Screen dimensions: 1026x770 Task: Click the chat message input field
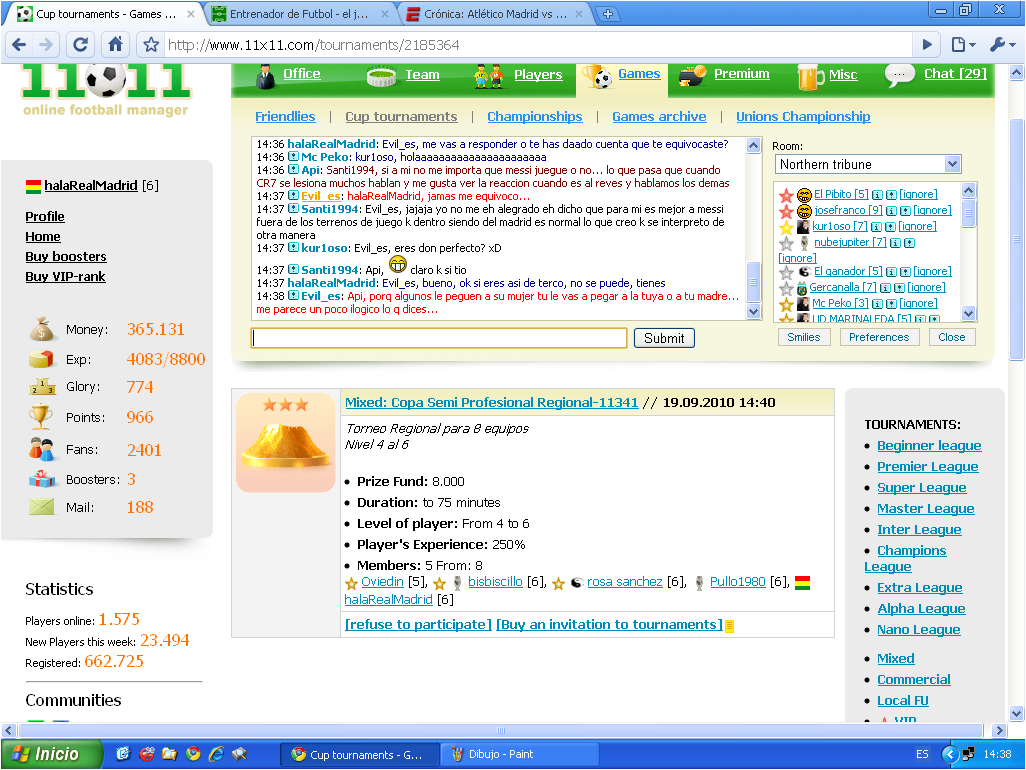click(438, 338)
